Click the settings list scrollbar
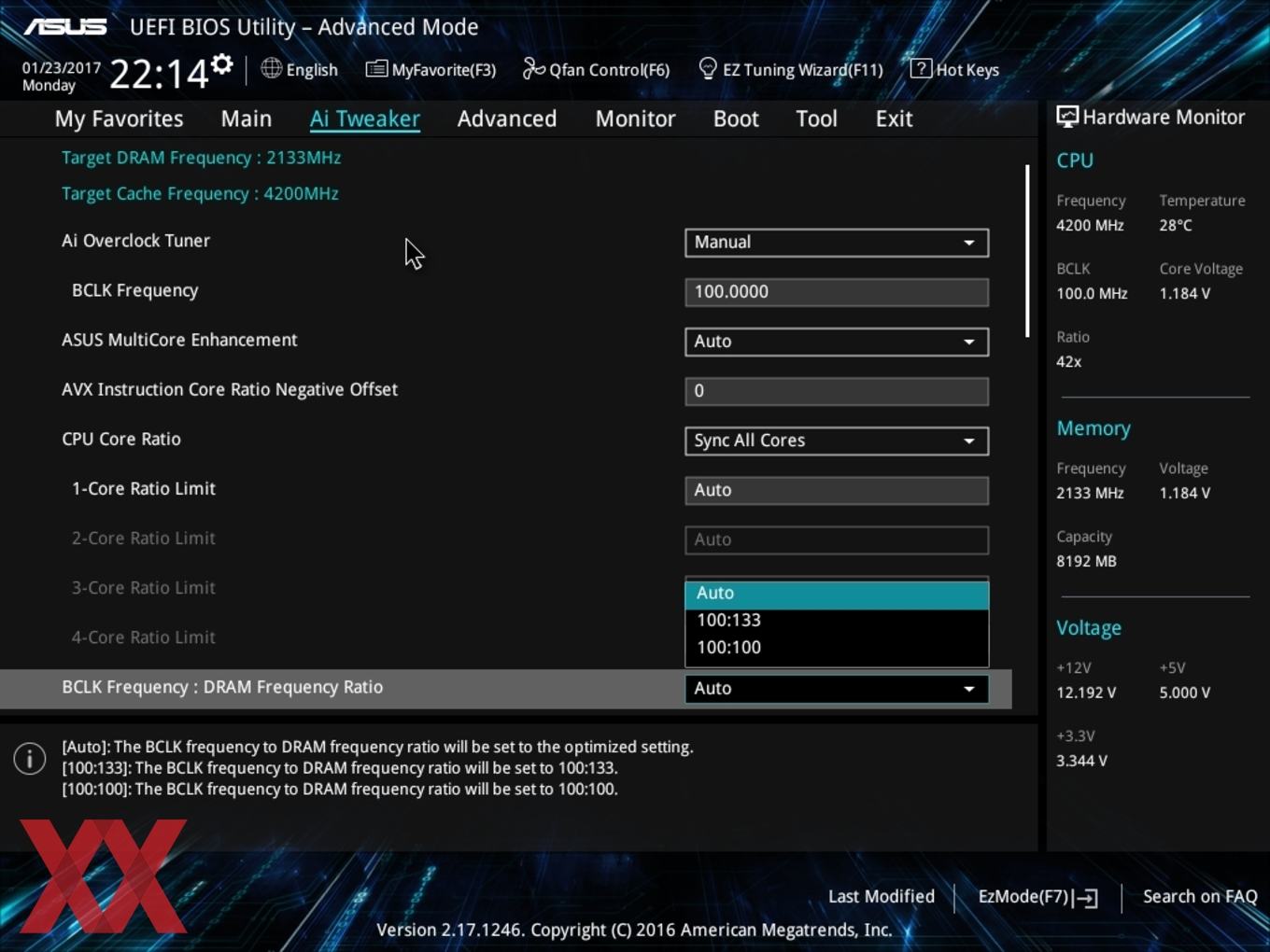Viewport: 1270px width, 952px height. coord(1027,250)
